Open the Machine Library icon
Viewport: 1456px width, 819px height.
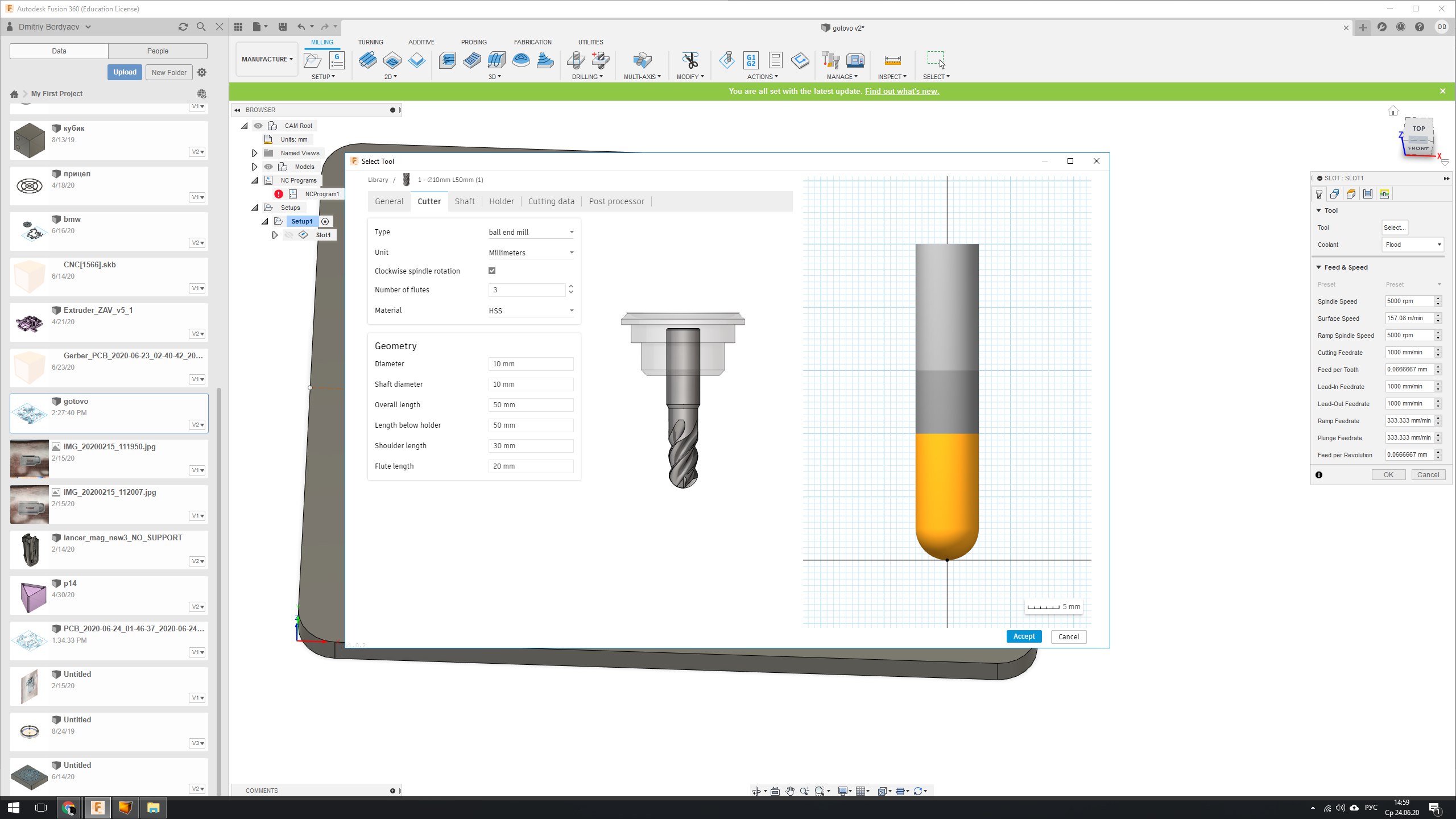pos(855,60)
